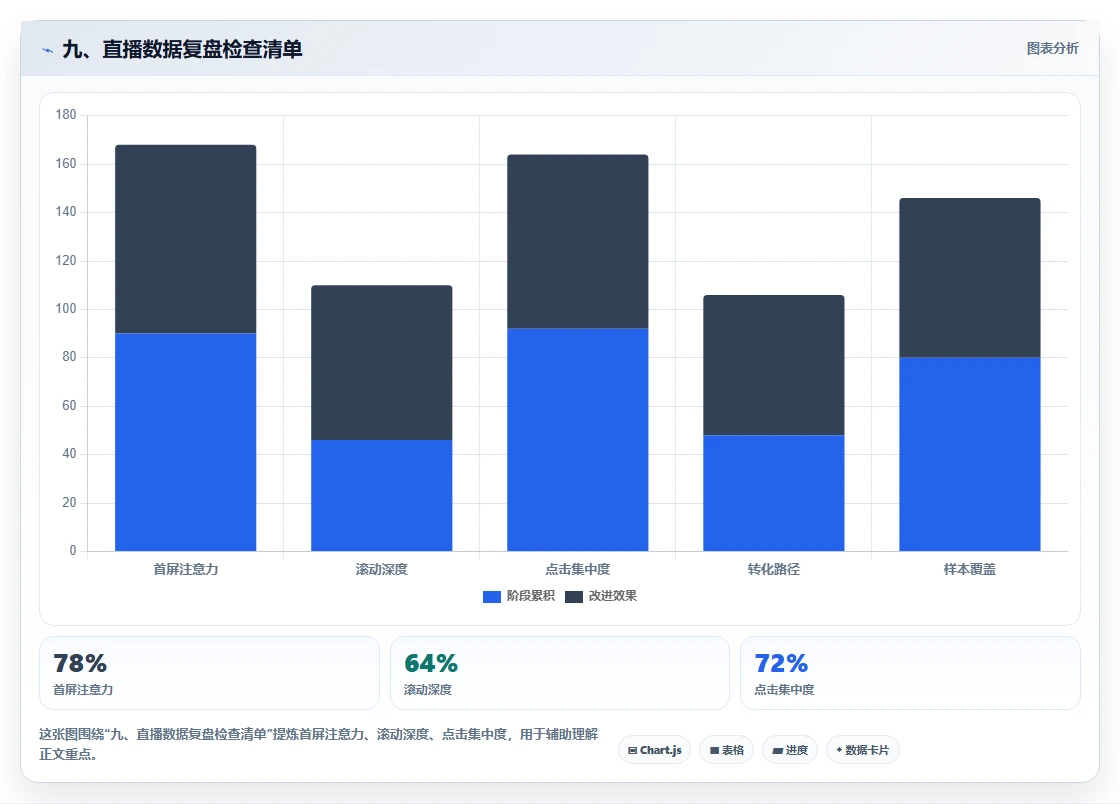Click the dark 点击集中度 bar segment
This screenshot has width=1120, height=804.
(578, 241)
